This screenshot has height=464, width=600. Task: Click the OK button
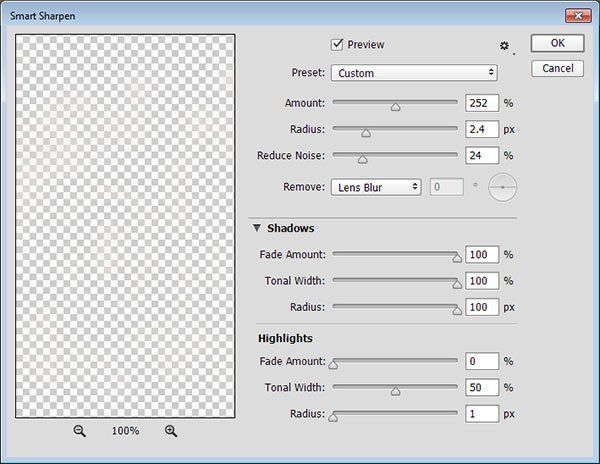558,43
